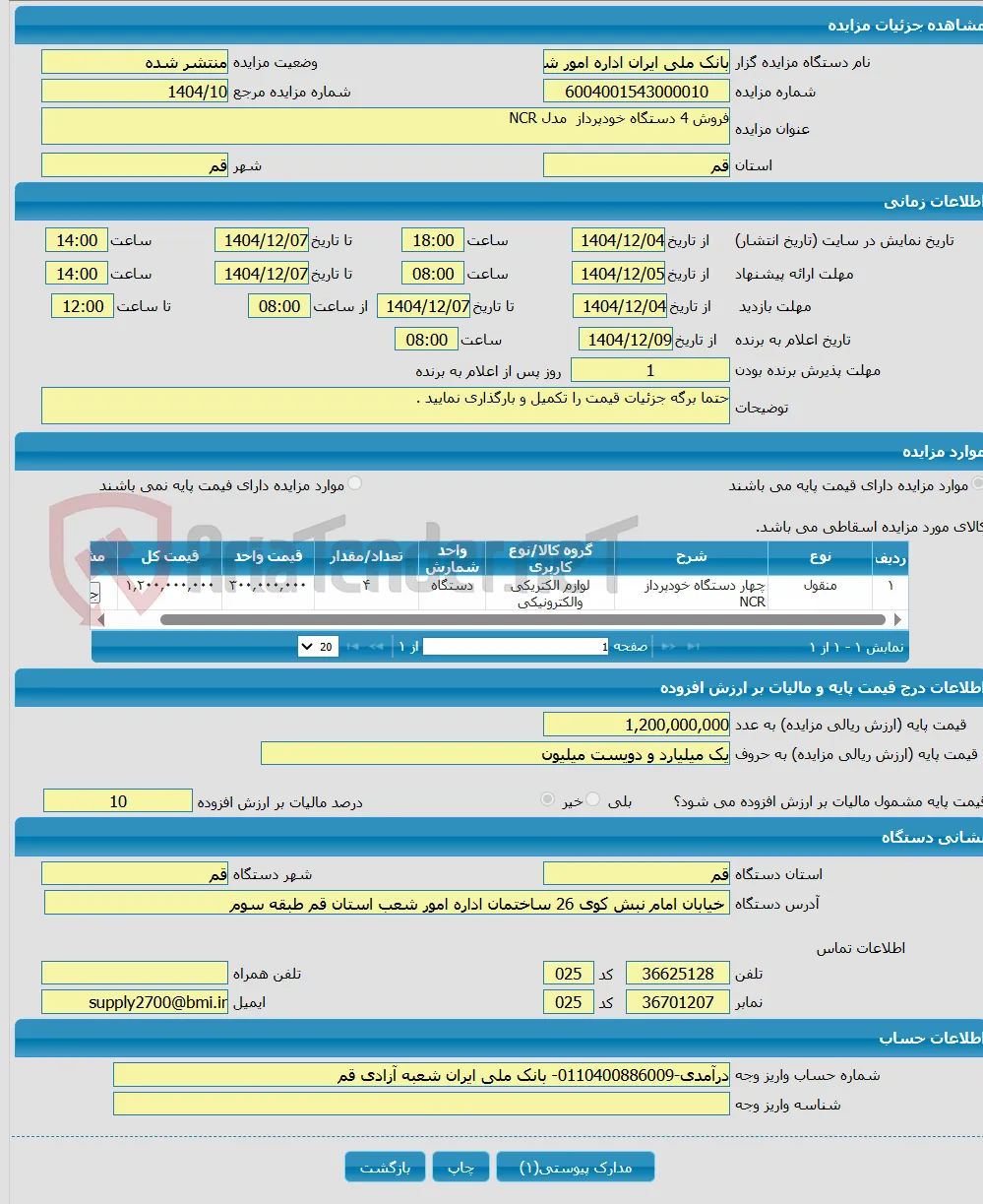Click the double-arrow pager icon beside 'از ۱' text

[375, 647]
